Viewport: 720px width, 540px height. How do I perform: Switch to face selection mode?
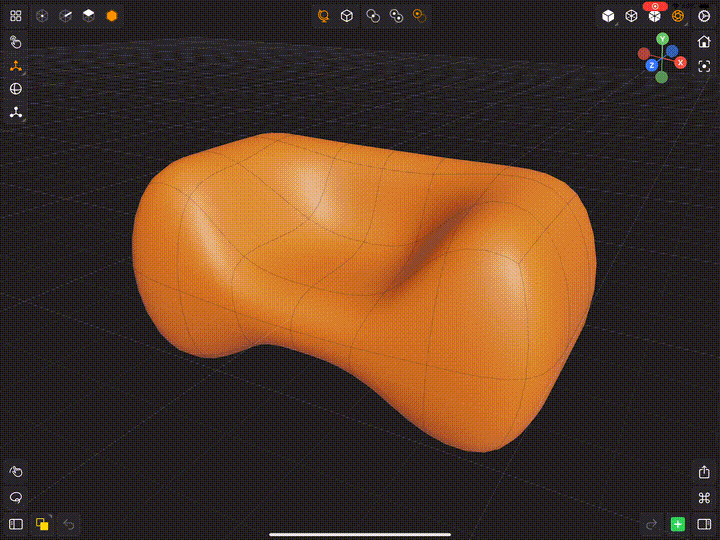(x=89, y=16)
